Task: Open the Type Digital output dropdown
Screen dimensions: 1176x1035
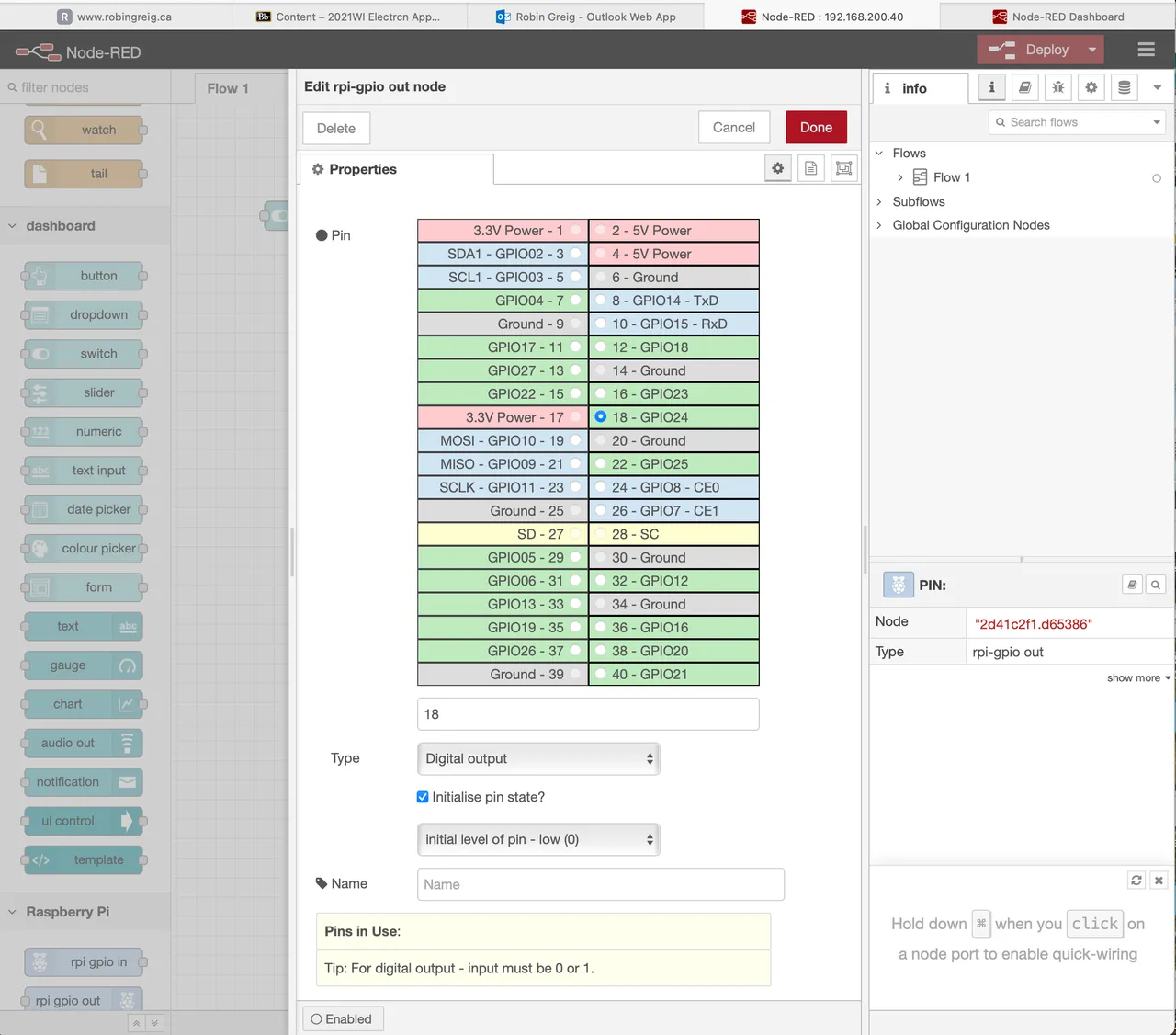Action: pos(538,758)
